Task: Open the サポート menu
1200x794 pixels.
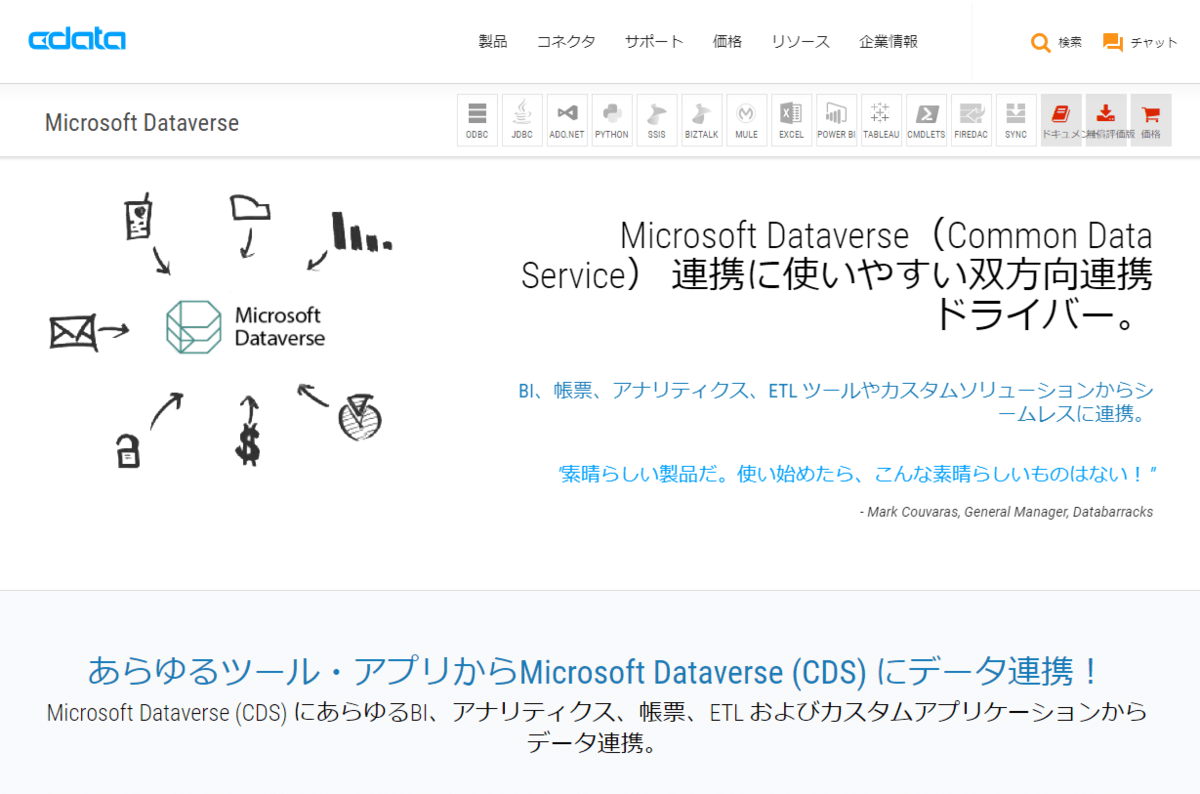Action: click(654, 41)
